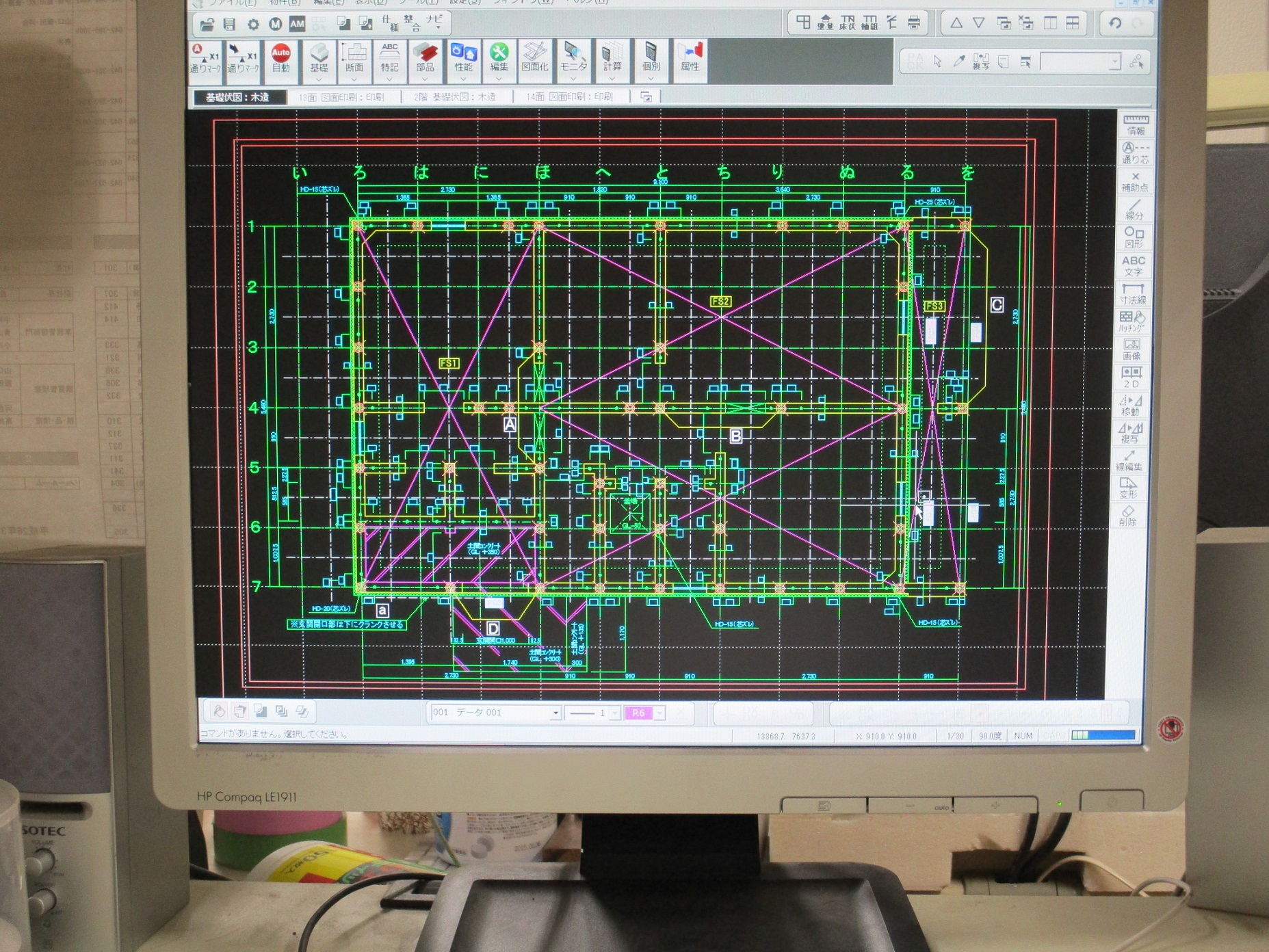Open the empty combo box in top-right toolbar
The width and height of the screenshot is (1269, 952).
click(x=1081, y=62)
